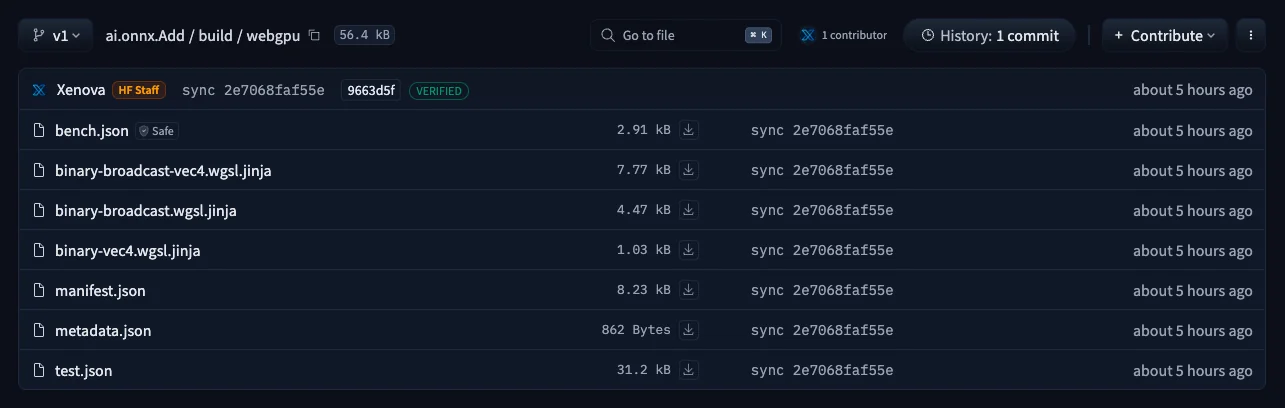Download test.json
Viewport: 1285px width, 408px height.
point(688,370)
